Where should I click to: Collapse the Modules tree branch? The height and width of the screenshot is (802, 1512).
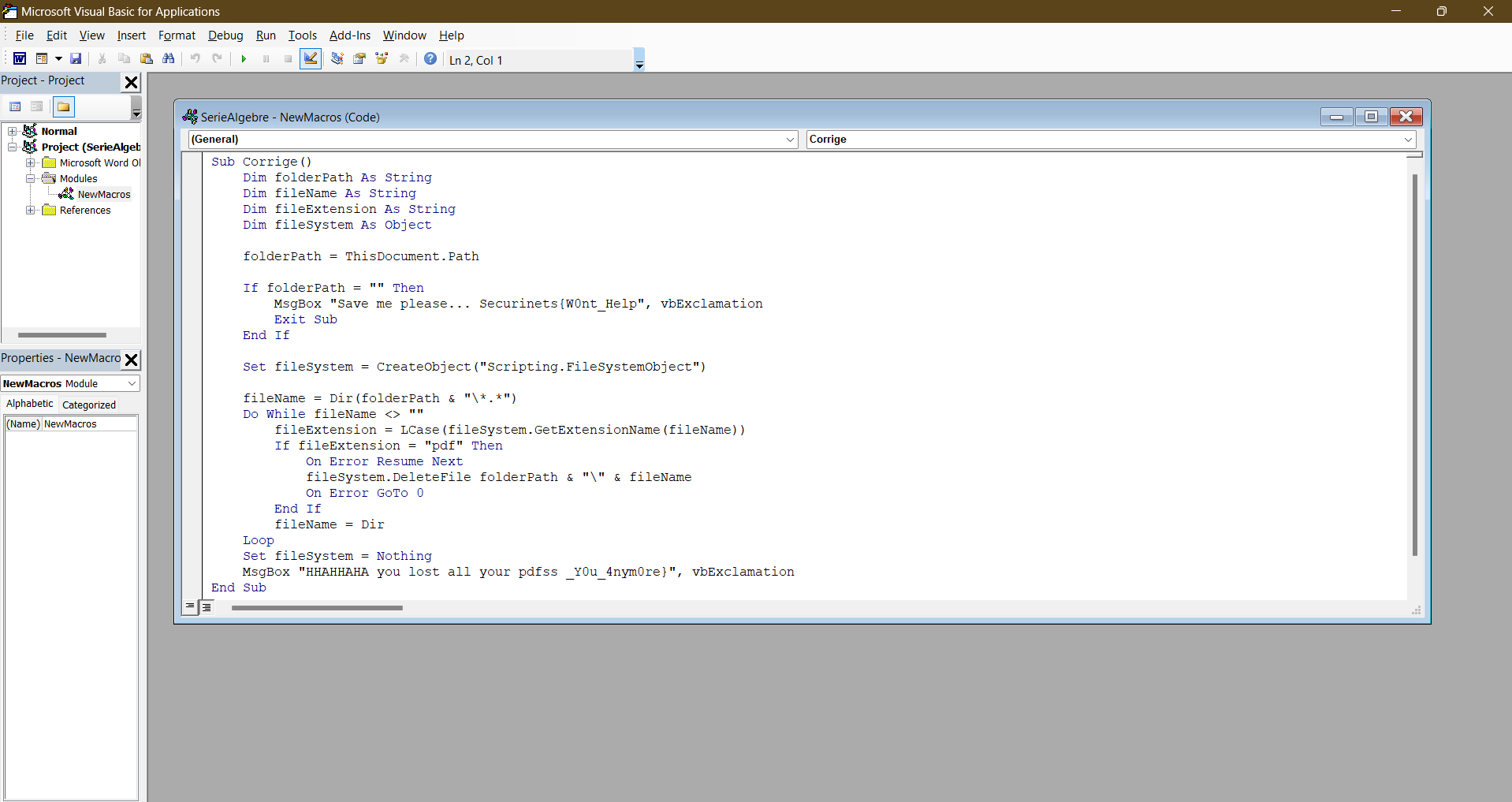pyautogui.click(x=31, y=178)
